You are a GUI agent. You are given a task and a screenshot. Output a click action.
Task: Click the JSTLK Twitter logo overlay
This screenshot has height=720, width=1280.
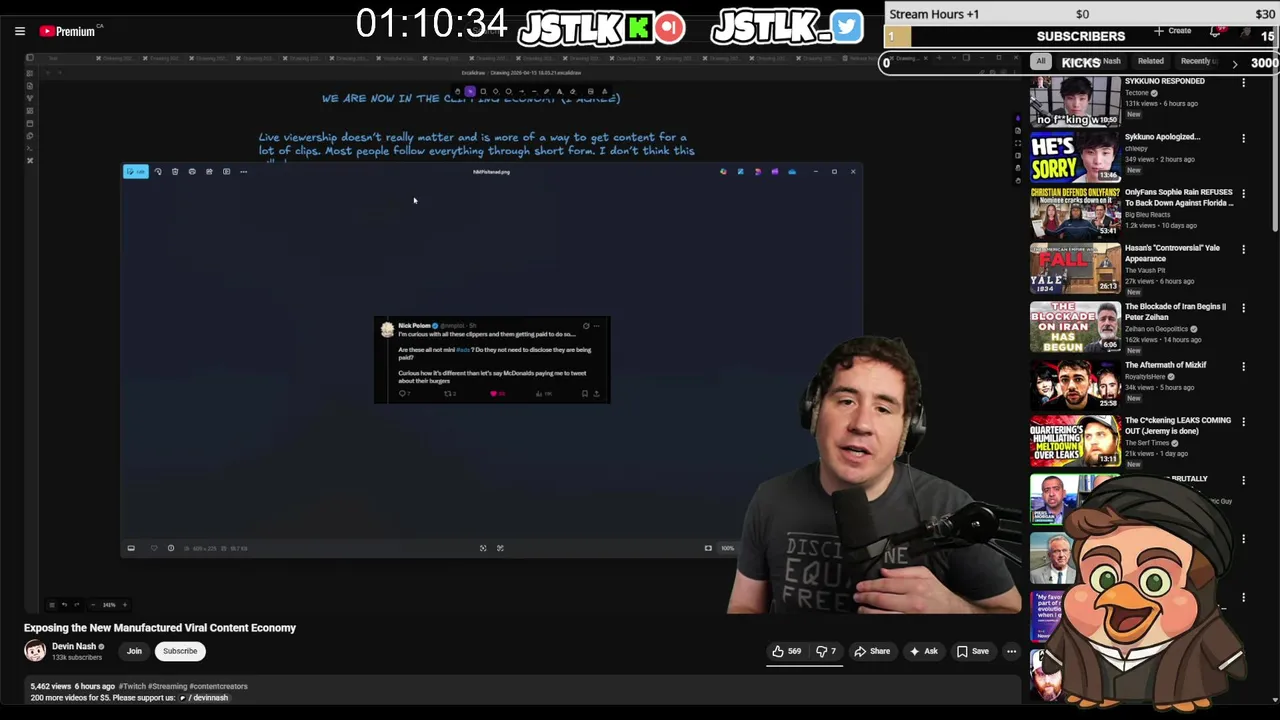tap(786, 27)
